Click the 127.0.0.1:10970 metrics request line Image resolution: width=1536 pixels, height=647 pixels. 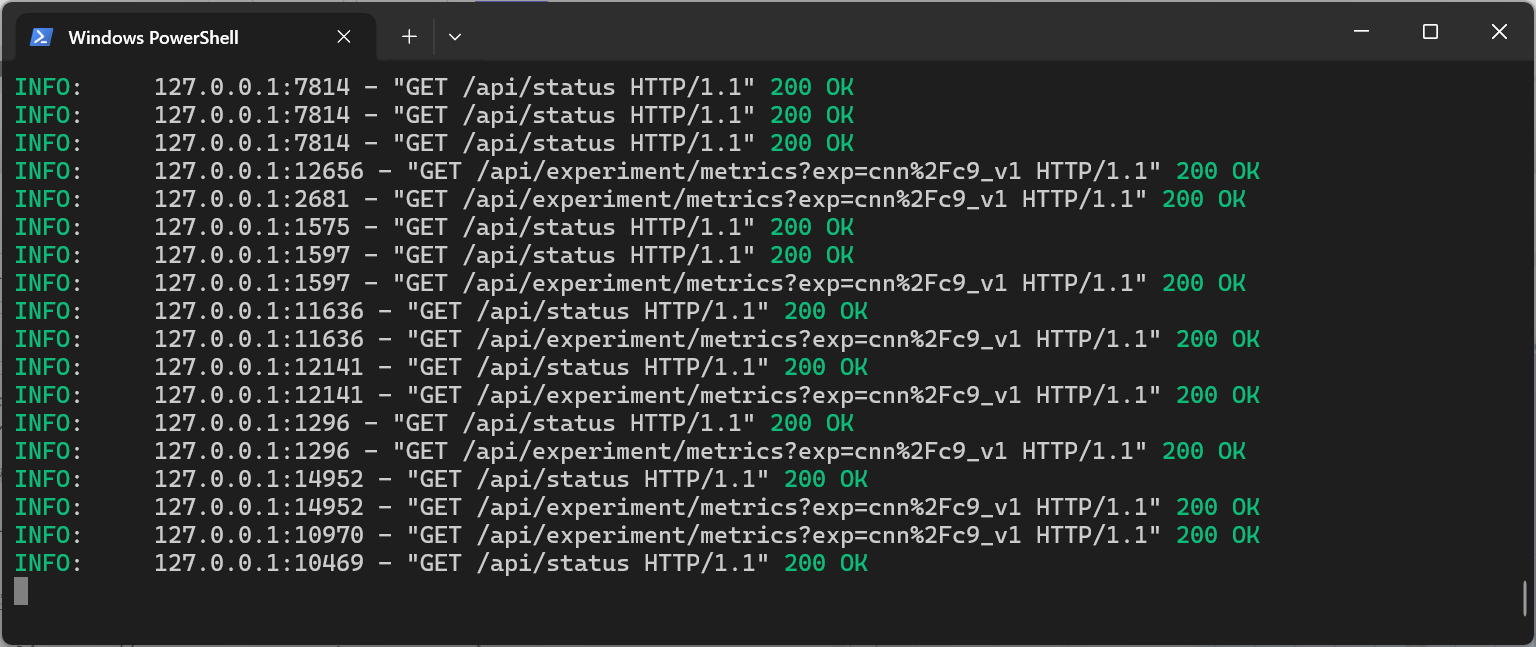tap(637, 535)
